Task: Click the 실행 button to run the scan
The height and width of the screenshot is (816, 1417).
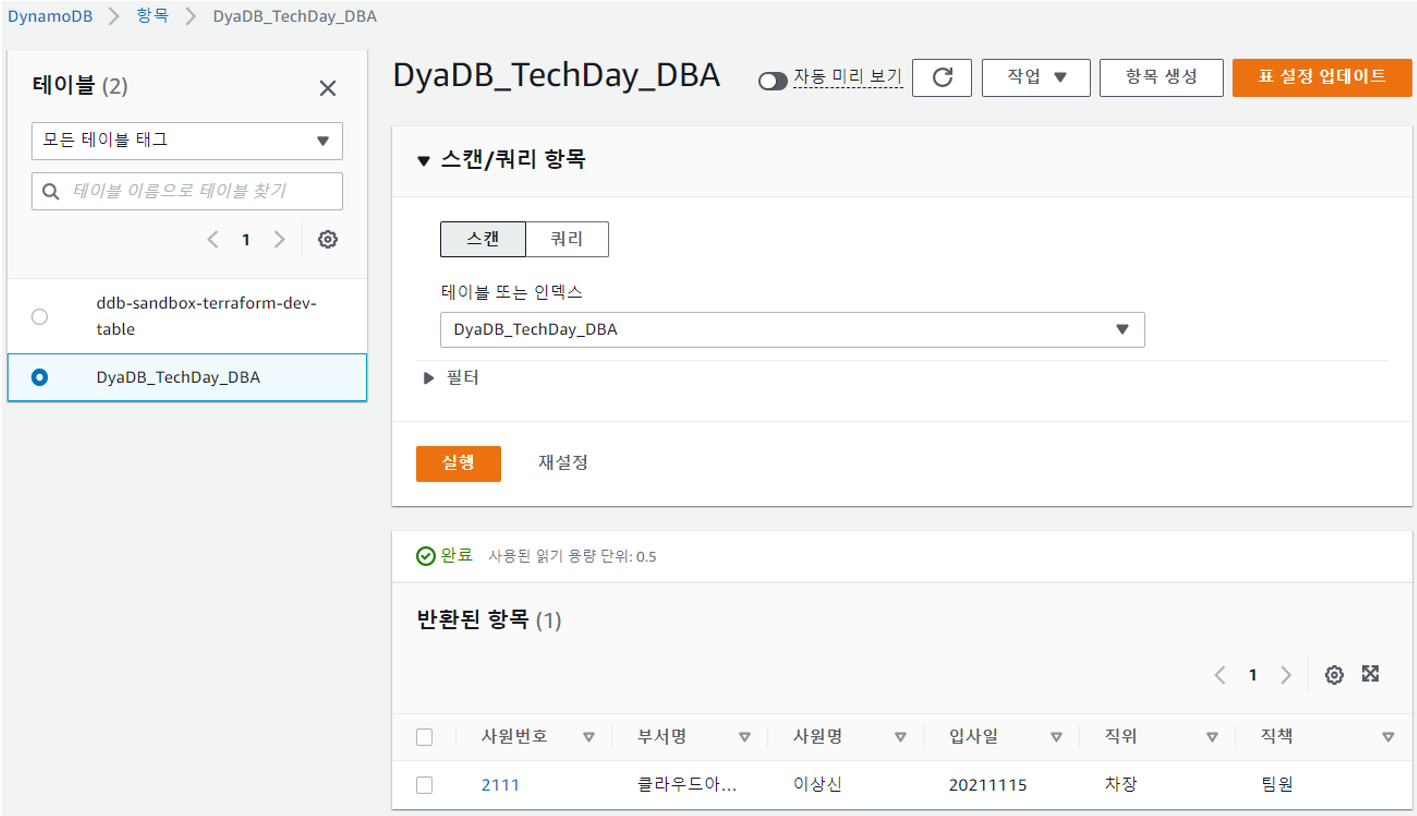Action: (x=458, y=463)
